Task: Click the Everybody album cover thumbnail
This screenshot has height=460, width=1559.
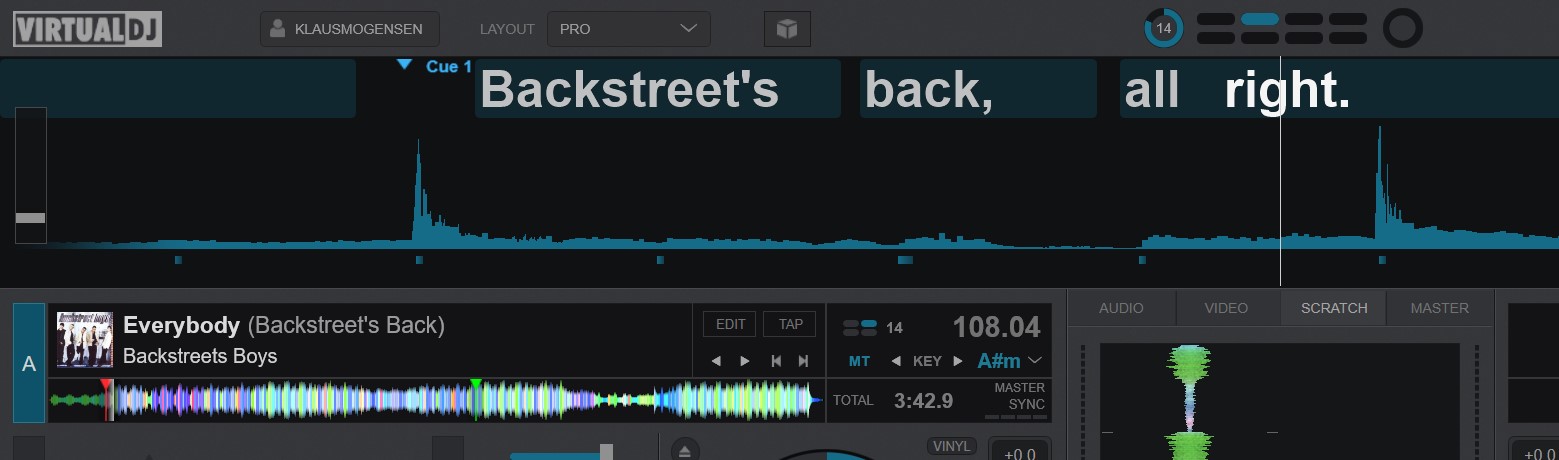Action: (84, 339)
